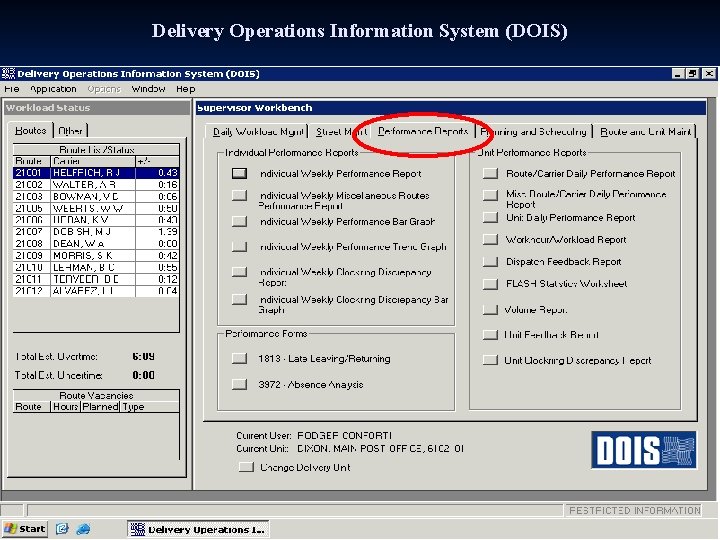This screenshot has width=720, height=540.
Task: Select Routes tab in Workload Status
Action: 31,130
